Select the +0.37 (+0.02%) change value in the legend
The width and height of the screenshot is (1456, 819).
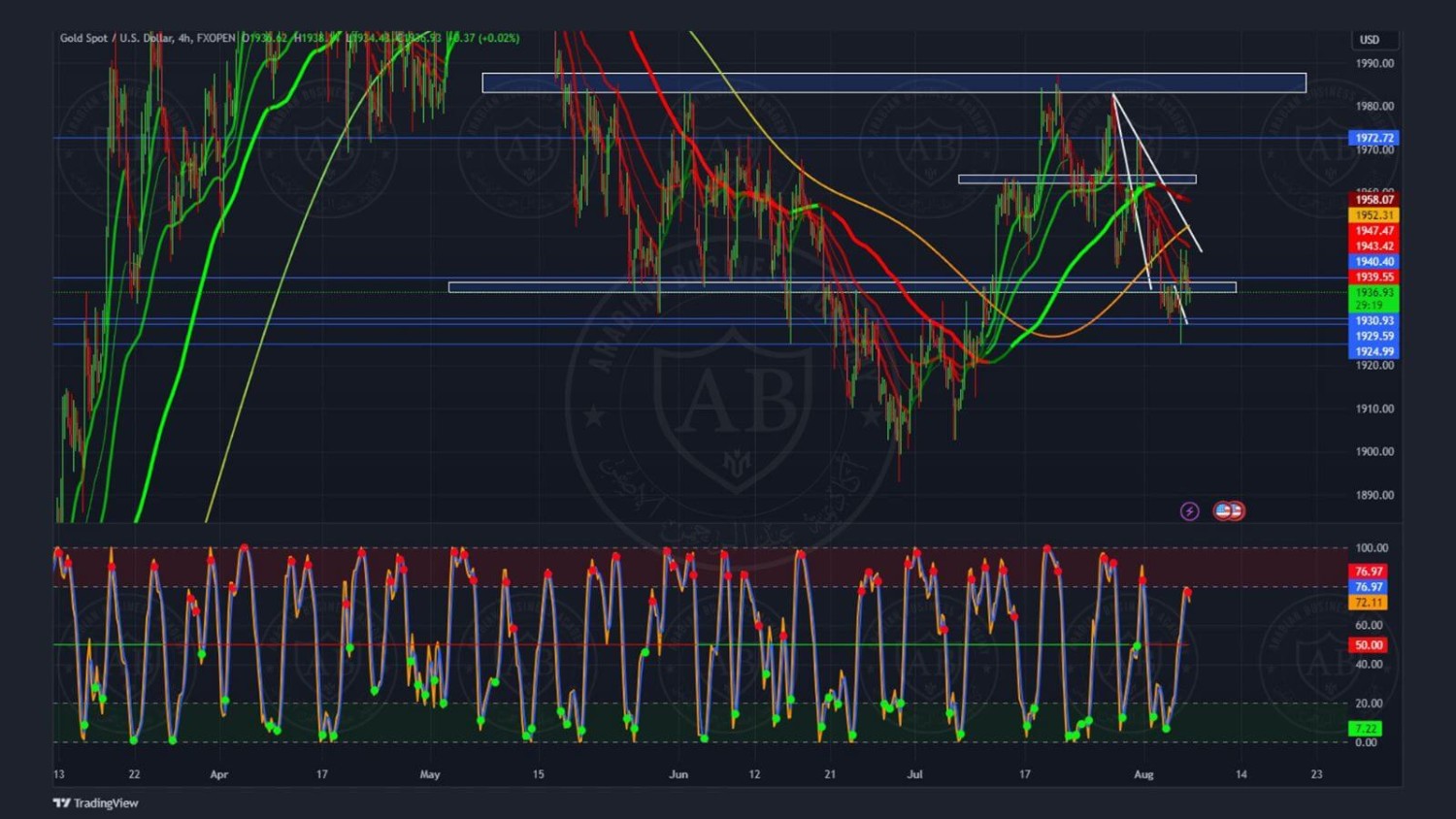483,38
